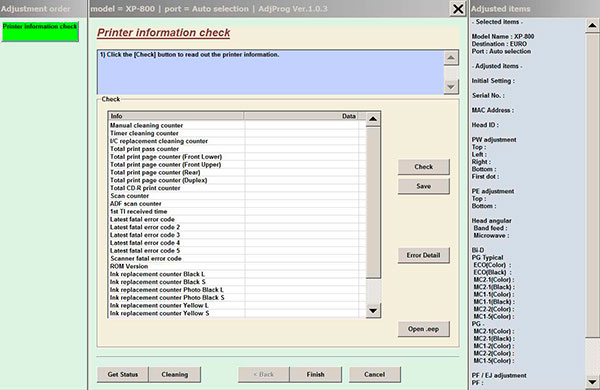Click Adjusted items panel scroll down arrow
The image size is (600, 390).
(592, 382)
